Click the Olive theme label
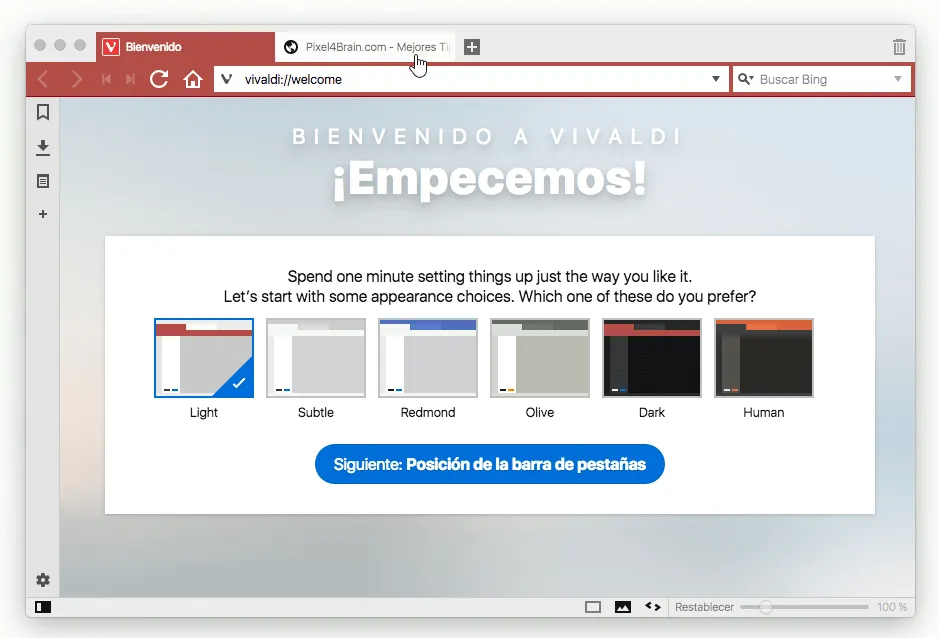The image size is (939, 638). click(540, 412)
